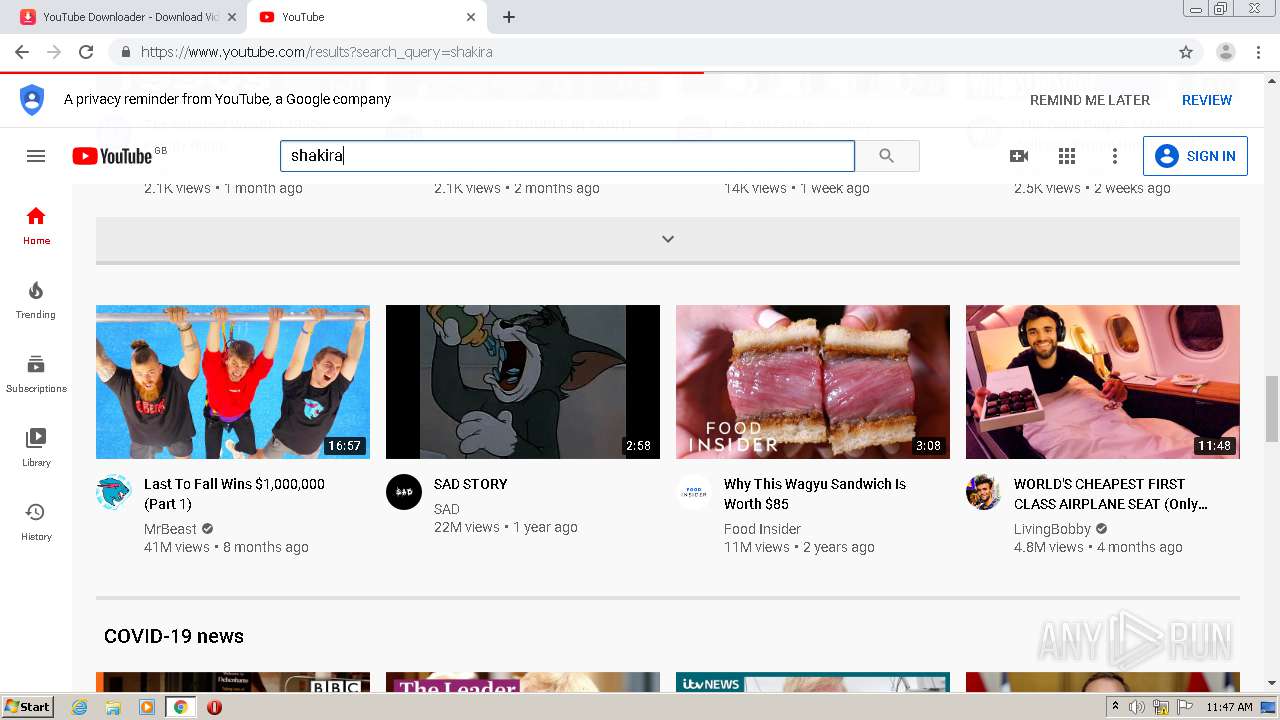This screenshot has width=1280, height=720.
Task: Close the YouTube Downloader tab
Action: pyautogui.click(x=232, y=17)
